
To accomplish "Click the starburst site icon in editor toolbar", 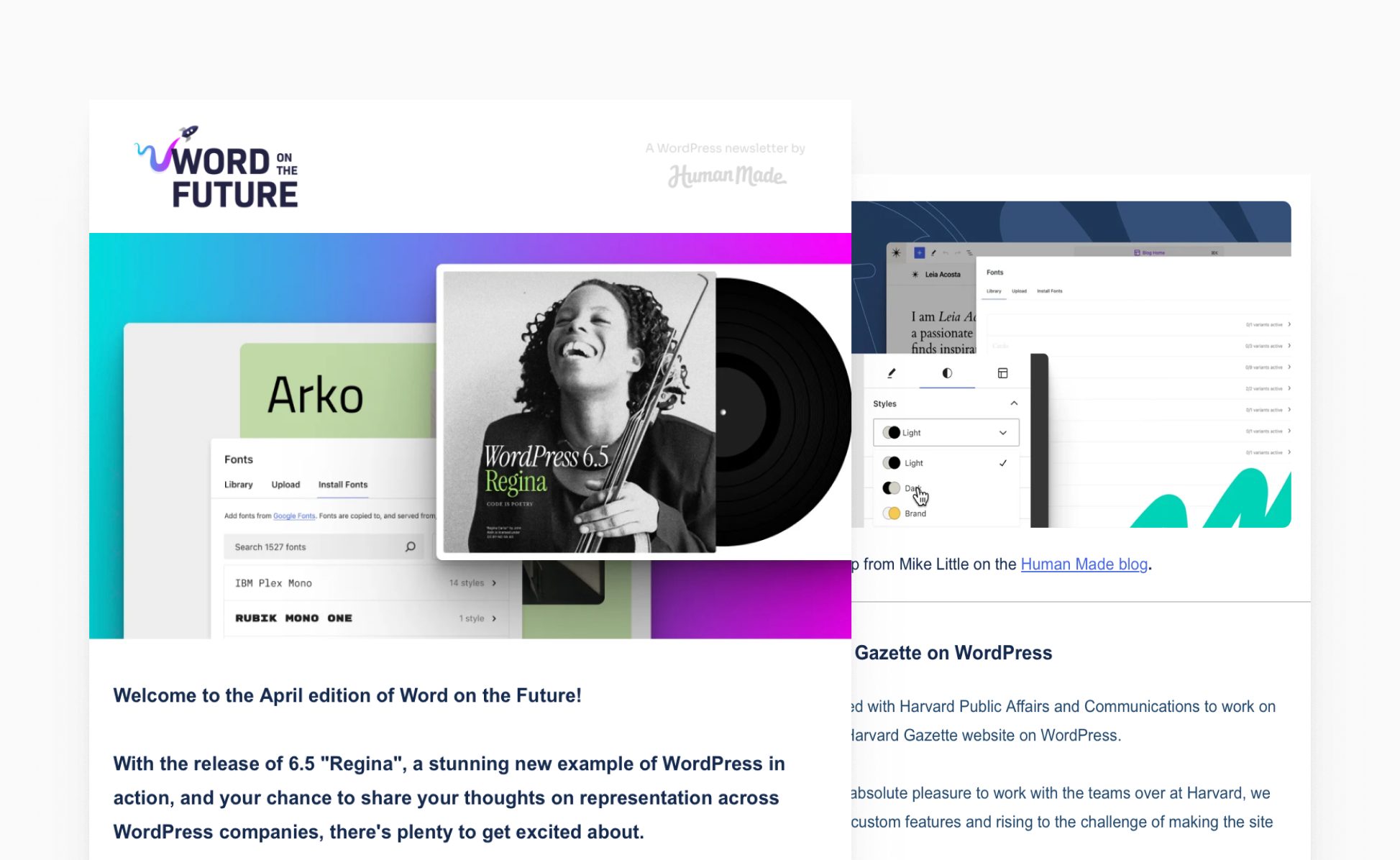I will tap(896, 253).
